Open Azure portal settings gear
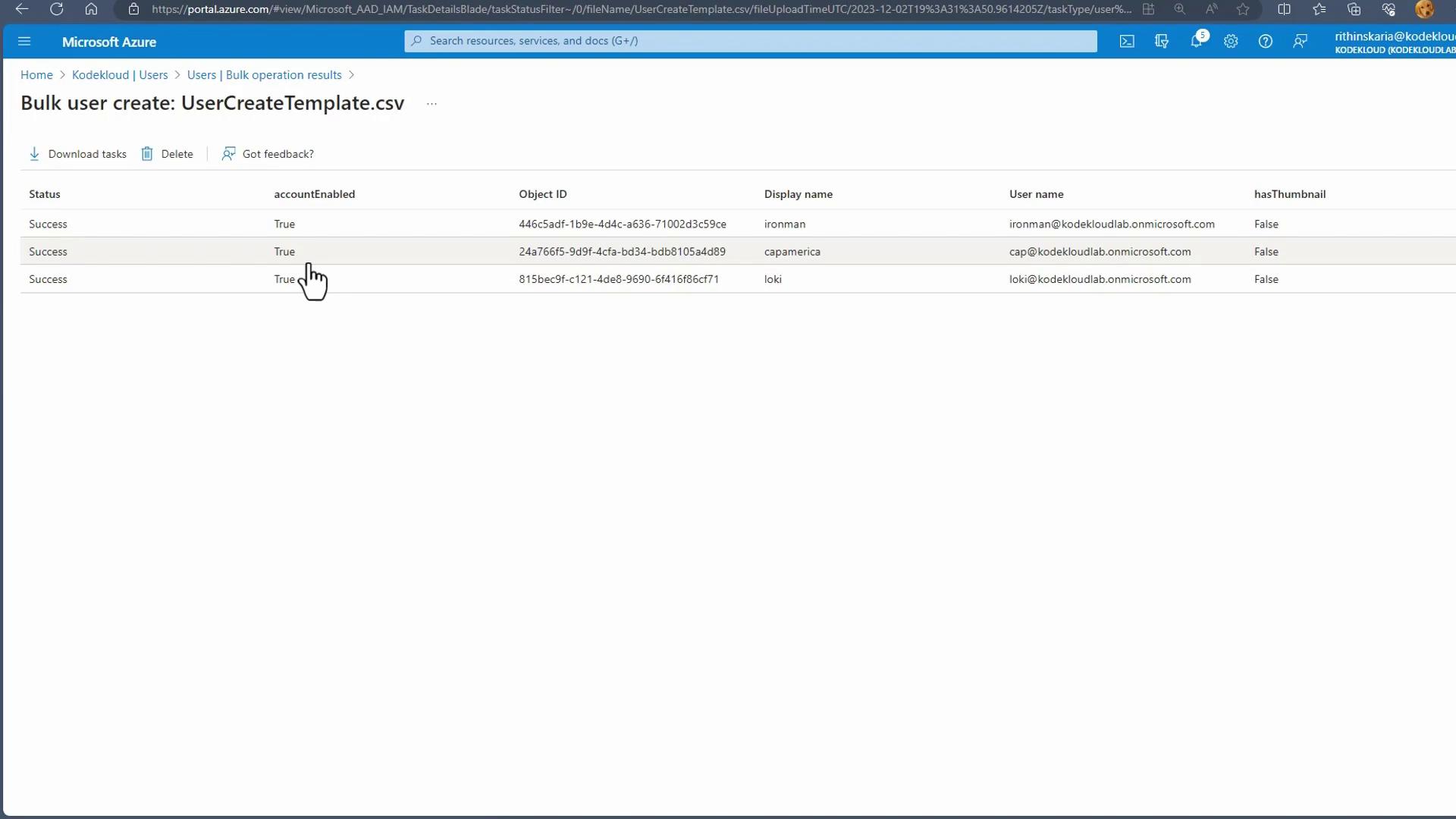 point(1231,42)
